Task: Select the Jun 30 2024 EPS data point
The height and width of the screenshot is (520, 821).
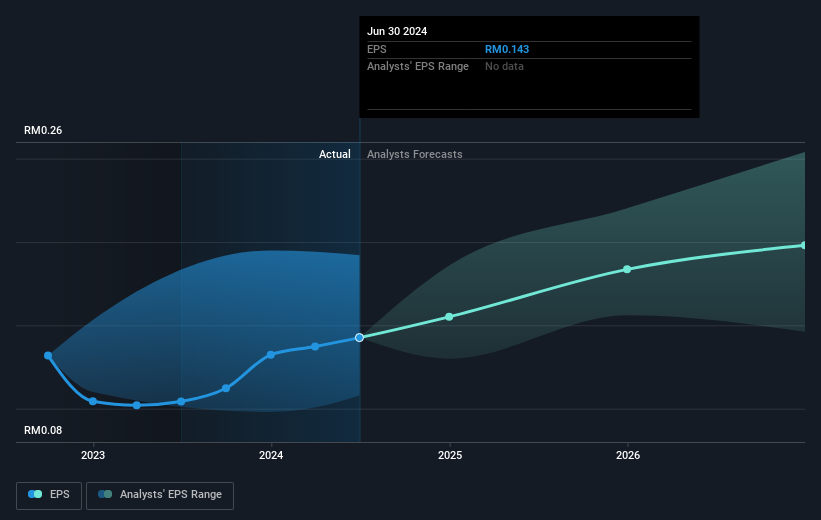Action: pos(359,338)
